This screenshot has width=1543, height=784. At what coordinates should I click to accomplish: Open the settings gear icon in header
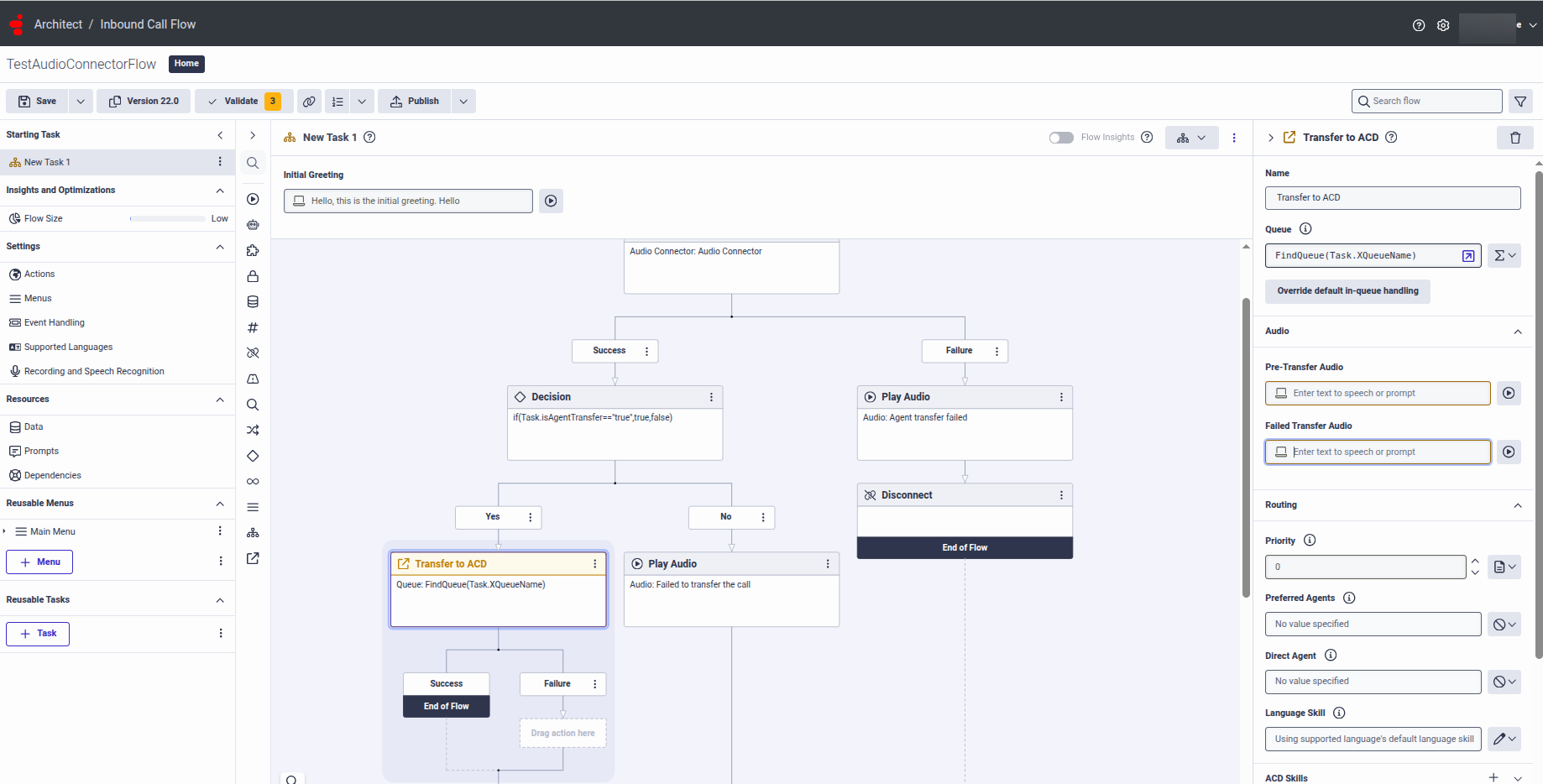1443,25
